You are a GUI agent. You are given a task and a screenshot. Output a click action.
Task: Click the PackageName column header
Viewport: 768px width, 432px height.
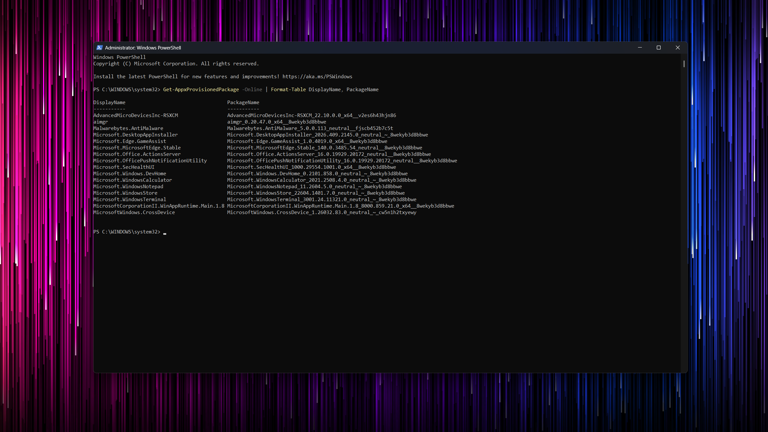tap(243, 102)
